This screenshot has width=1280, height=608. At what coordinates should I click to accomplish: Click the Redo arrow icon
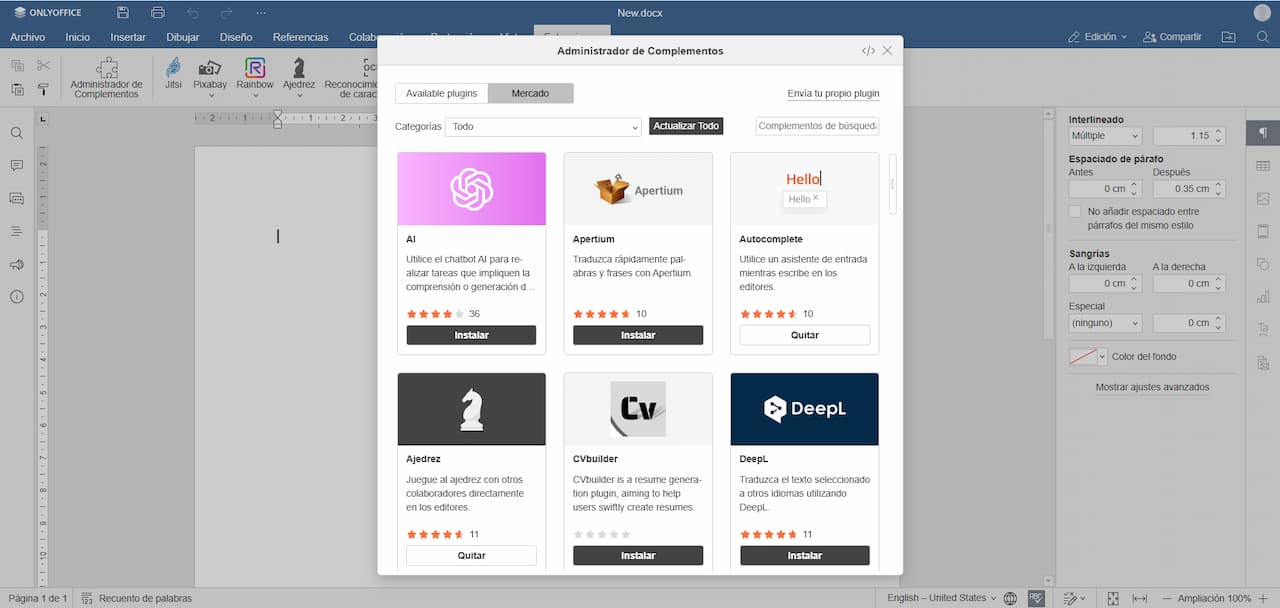(x=227, y=13)
